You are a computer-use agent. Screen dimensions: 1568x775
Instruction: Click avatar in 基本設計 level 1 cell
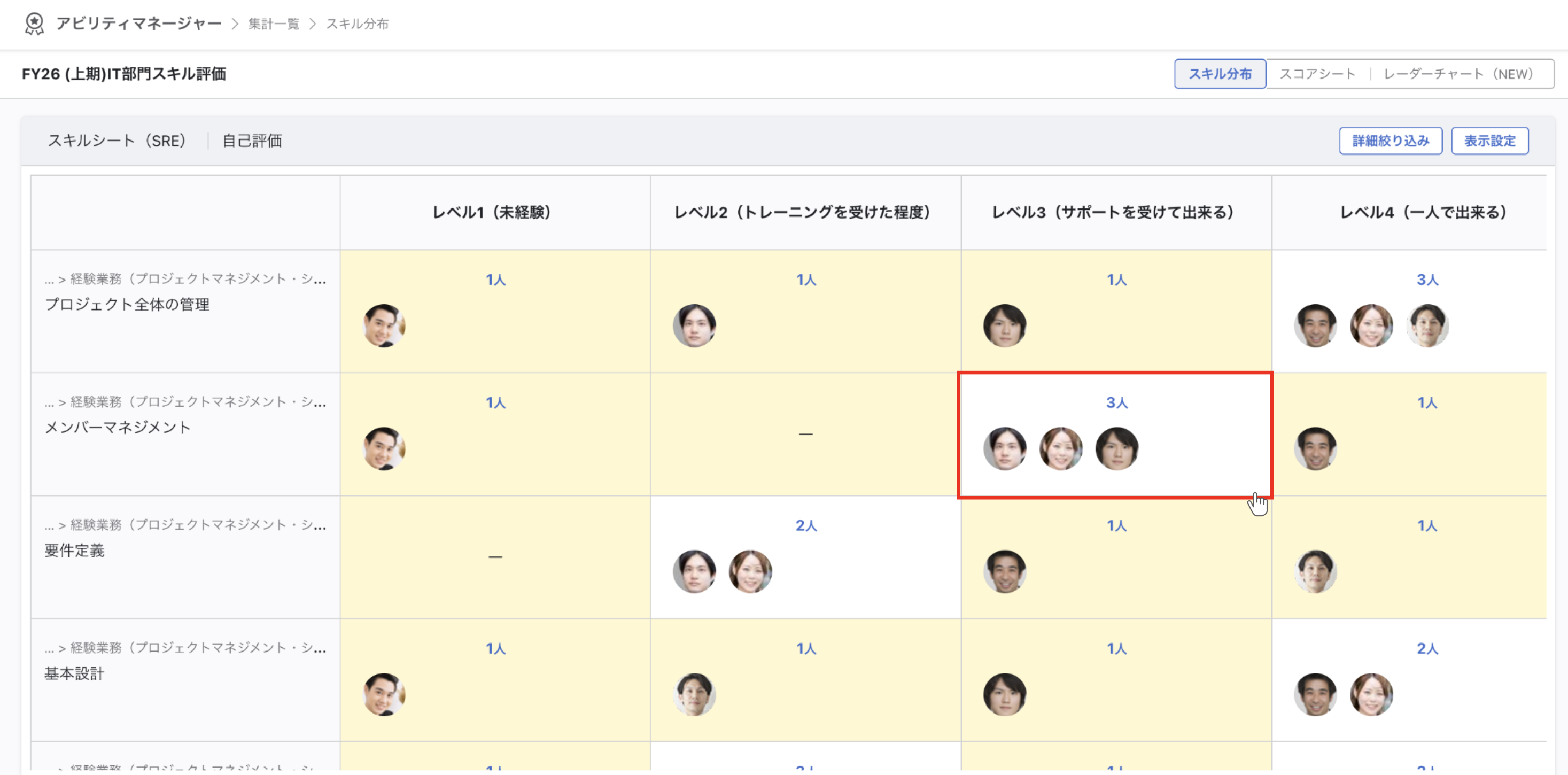tap(384, 695)
